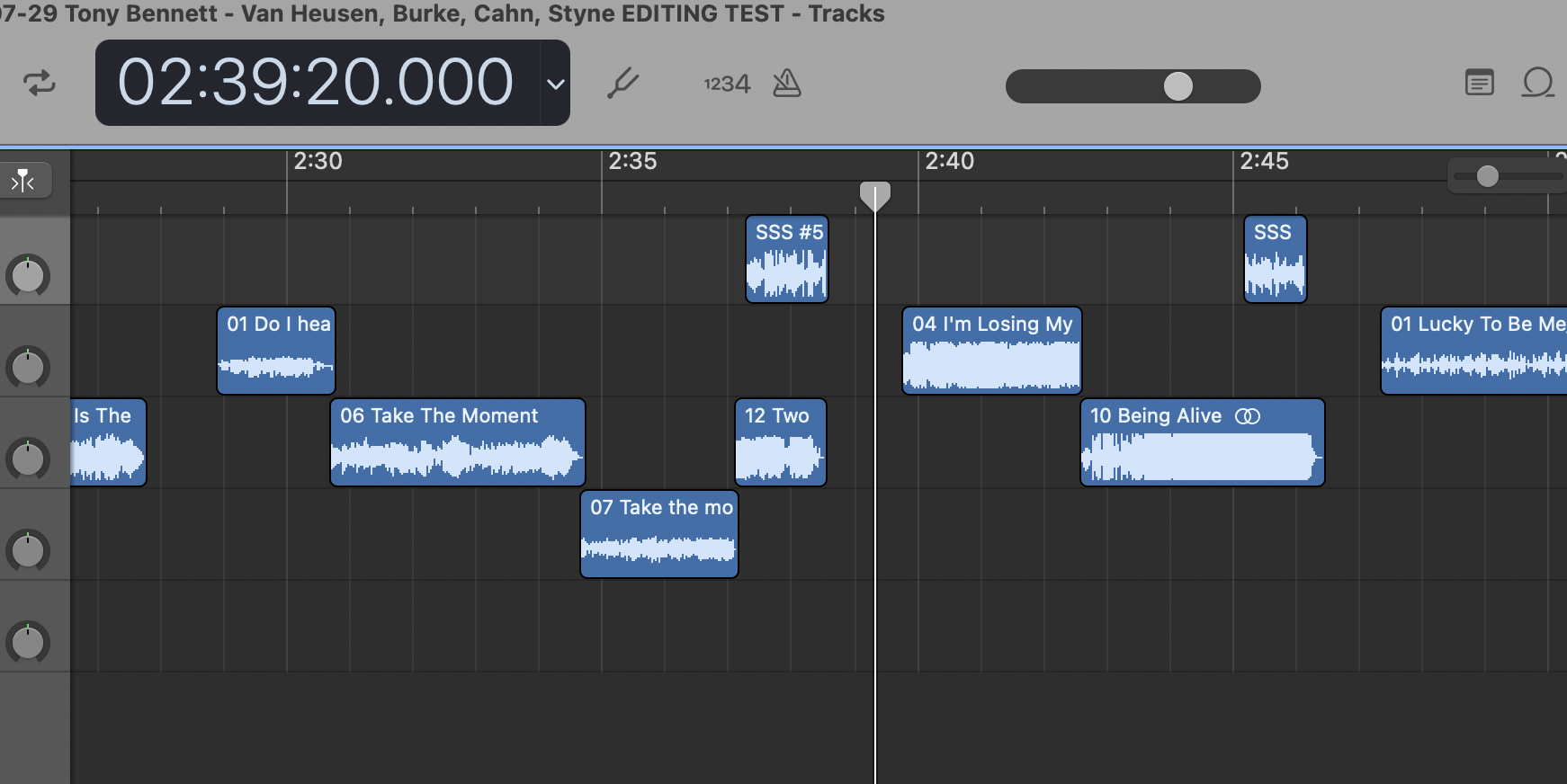The width and height of the screenshot is (1567, 784).
Task: Toggle the metronome icon
Action: pos(787,84)
